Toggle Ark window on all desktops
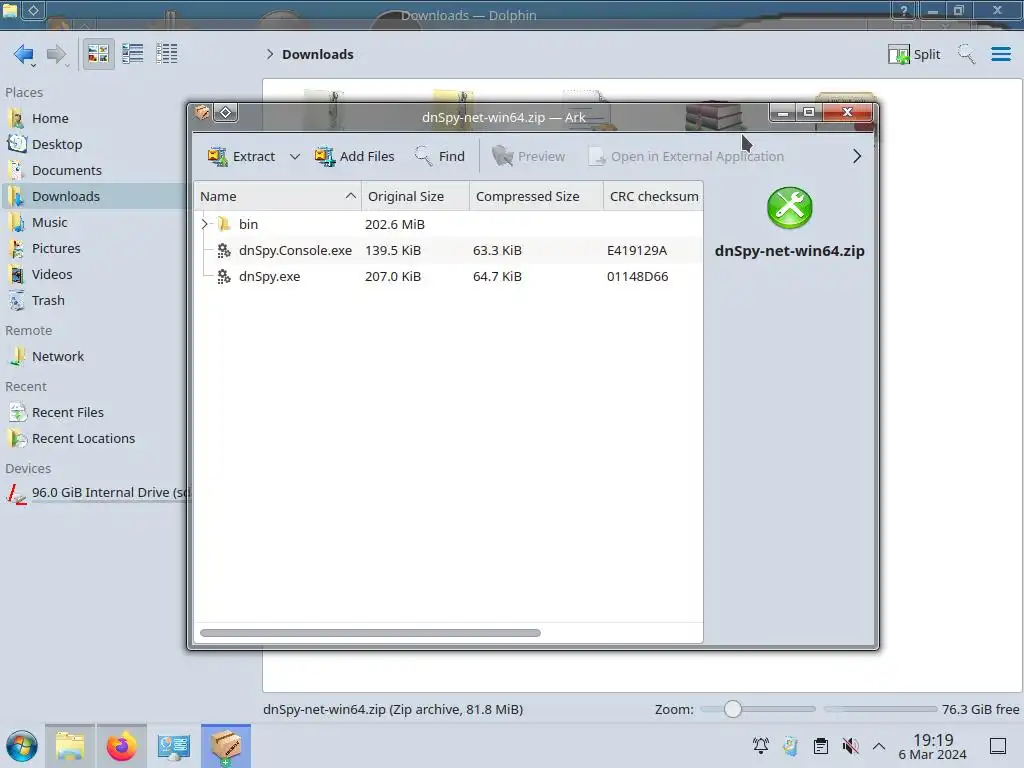 225,113
